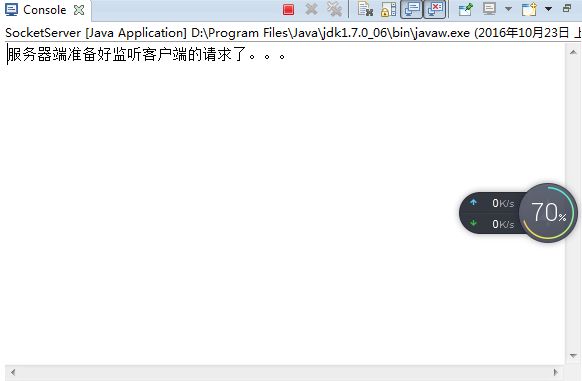Toggle Show Console When Standard Error Changes
The width and height of the screenshot is (582, 381).
pyautogui.click(x=434, y=9)
